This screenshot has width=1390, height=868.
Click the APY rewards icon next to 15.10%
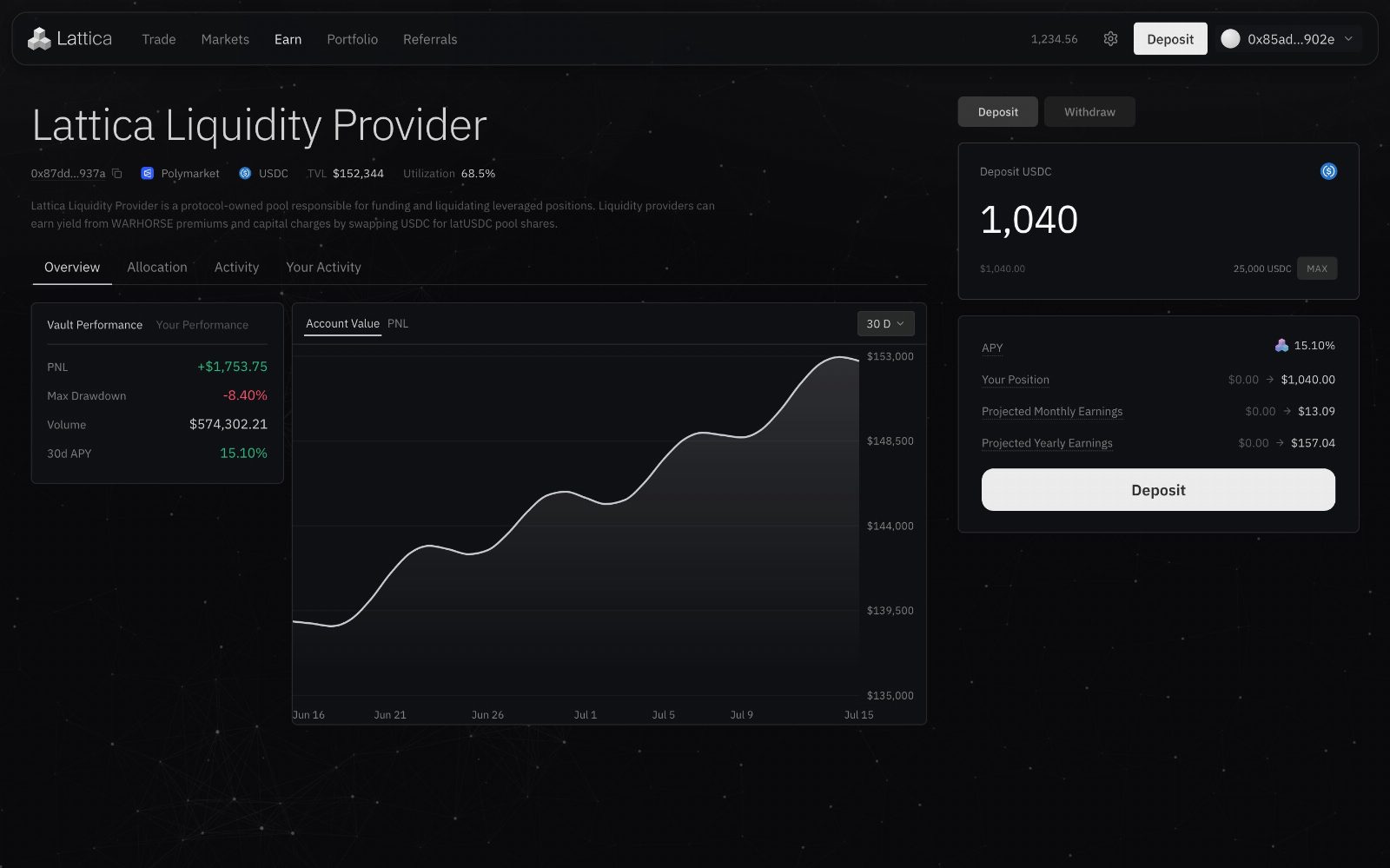[x=1281, y=346]
